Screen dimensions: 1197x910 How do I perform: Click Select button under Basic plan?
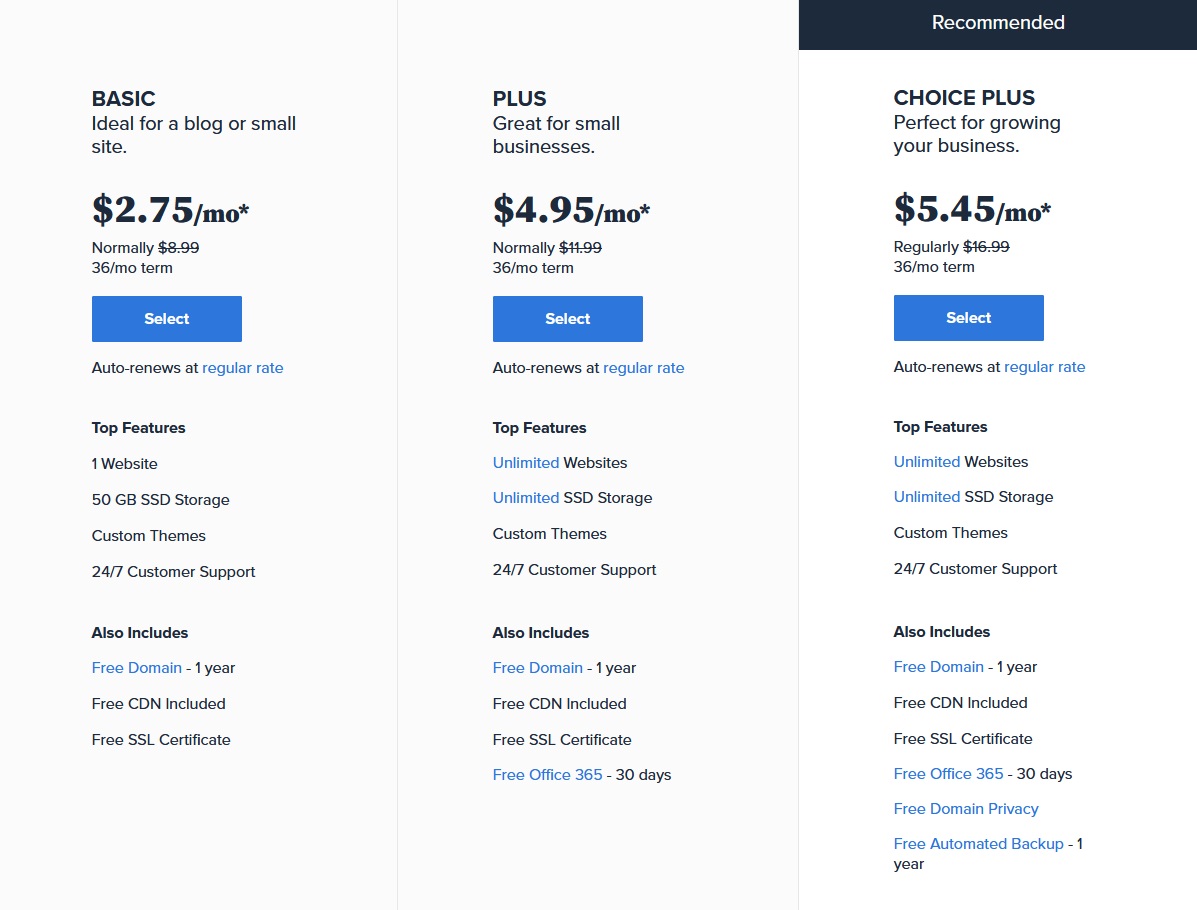coord(166,319)
